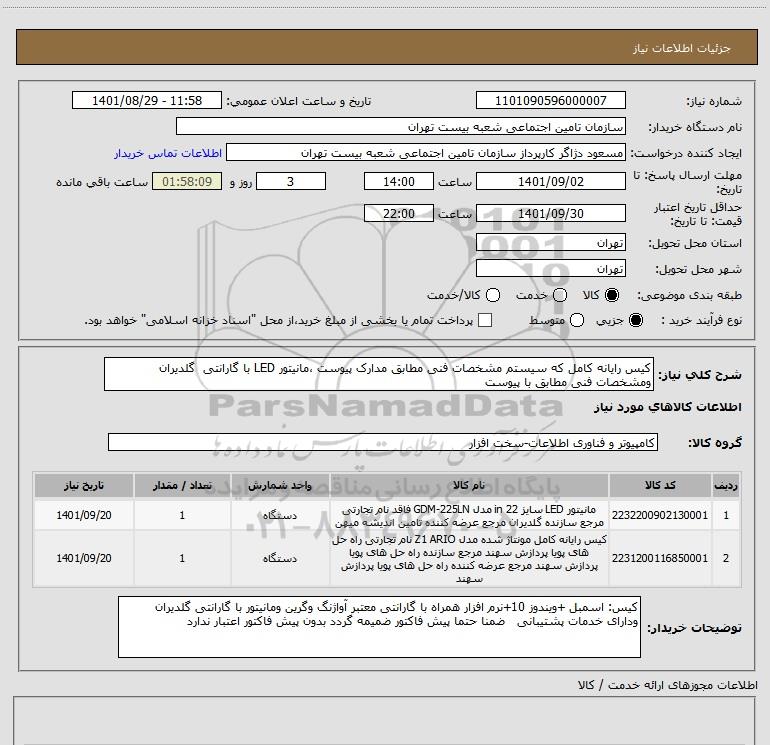Click the اطلاعات مجوزهای ارائه خدمت / کالا heading
This screenshot has width=770, height=745.
(x=667, y=685)
